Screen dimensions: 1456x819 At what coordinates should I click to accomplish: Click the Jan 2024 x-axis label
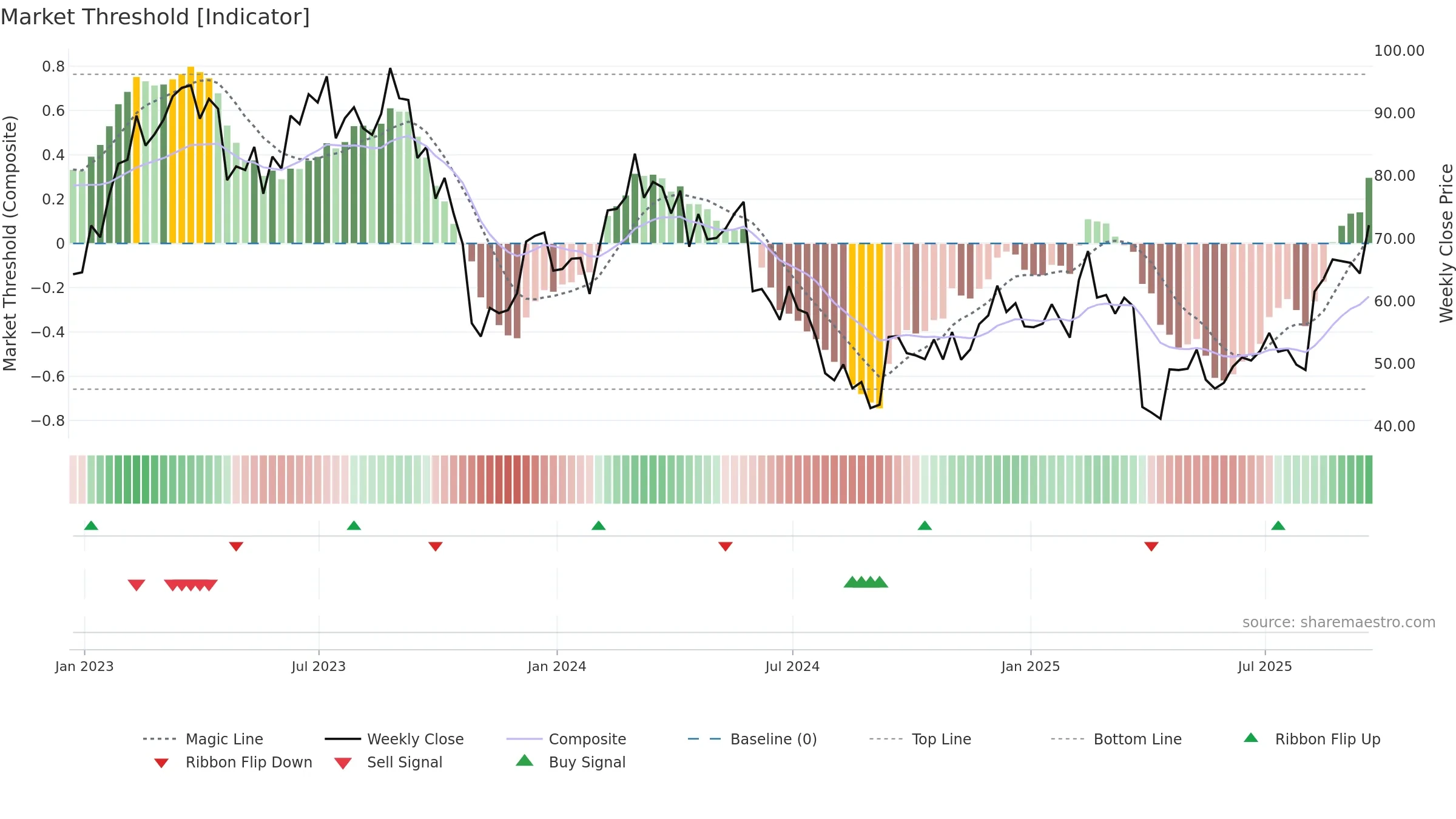click(x=557, y=666)
